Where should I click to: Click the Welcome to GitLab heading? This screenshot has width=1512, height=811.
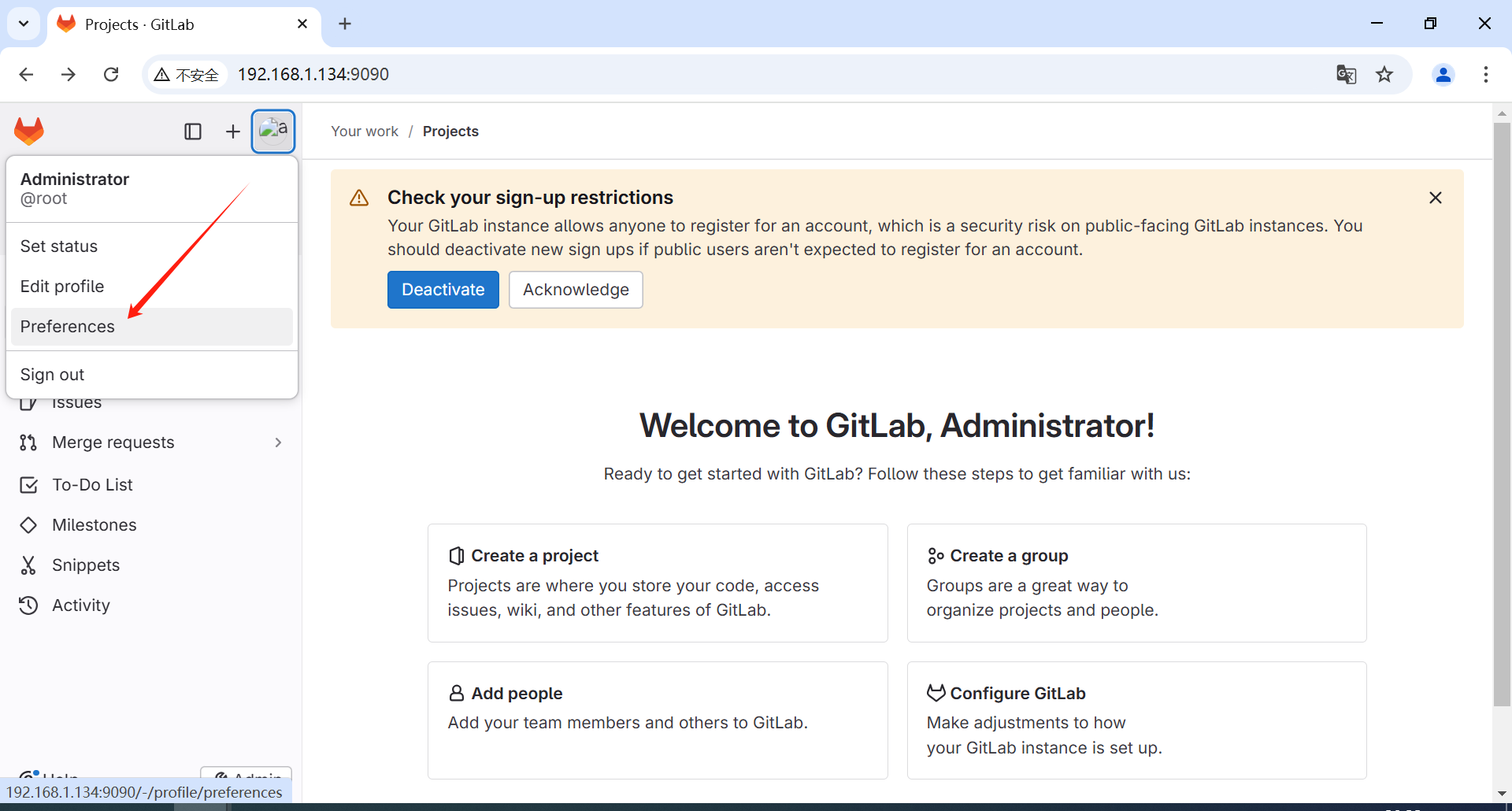(x=897, y=426)
